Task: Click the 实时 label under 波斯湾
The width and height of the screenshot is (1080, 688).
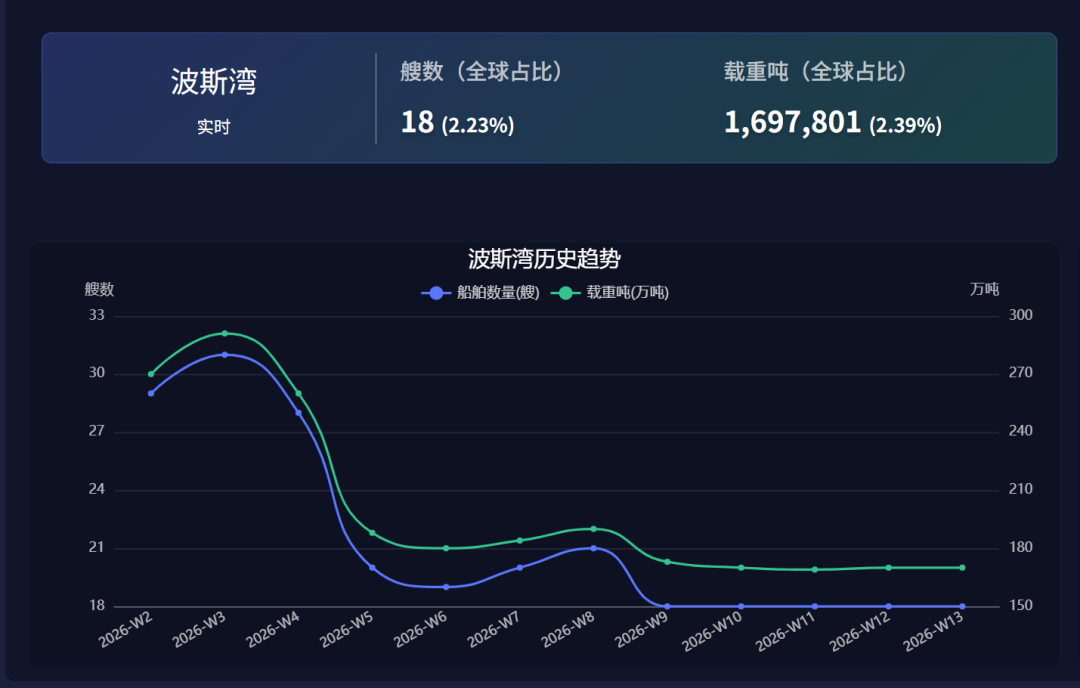Action: point(213,127)
